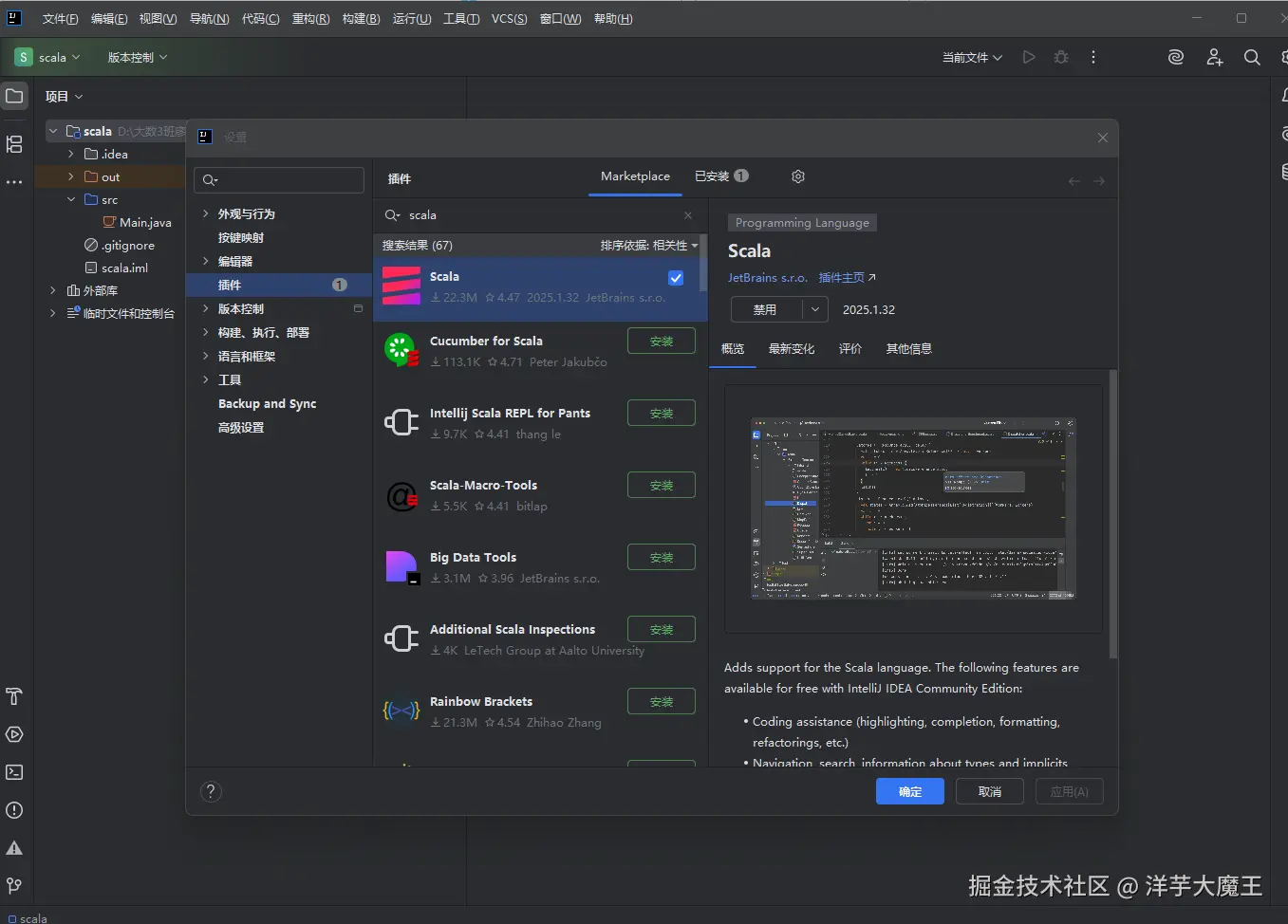1288x924 pixels.
Task: Open the Problems tool window
Action: [14, 810]
